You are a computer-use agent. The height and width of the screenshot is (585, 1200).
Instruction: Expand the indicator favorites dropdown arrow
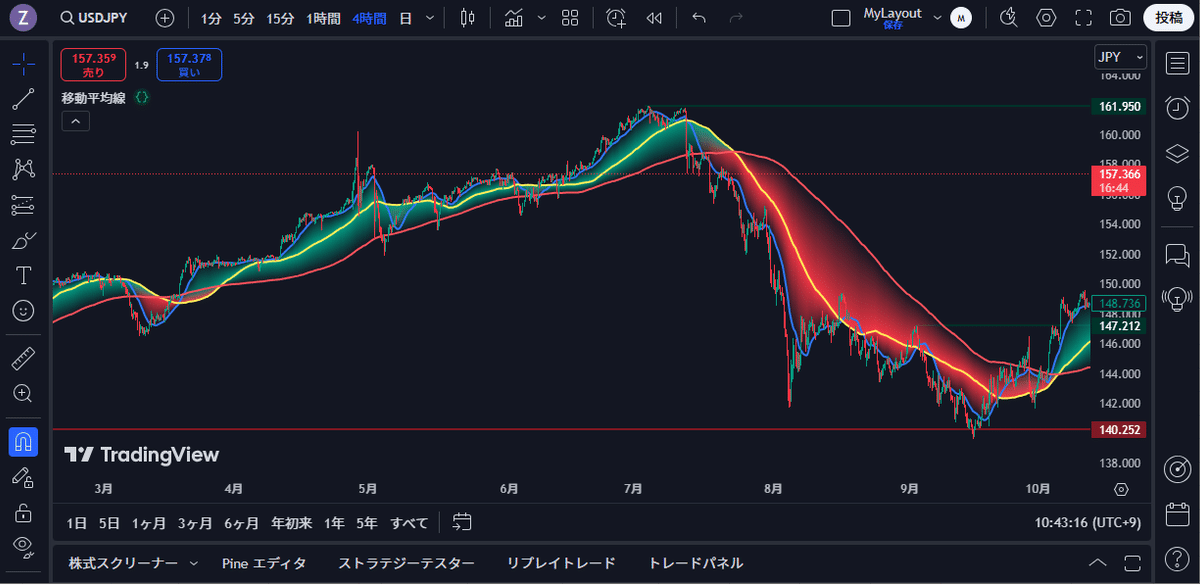point(541,18)
